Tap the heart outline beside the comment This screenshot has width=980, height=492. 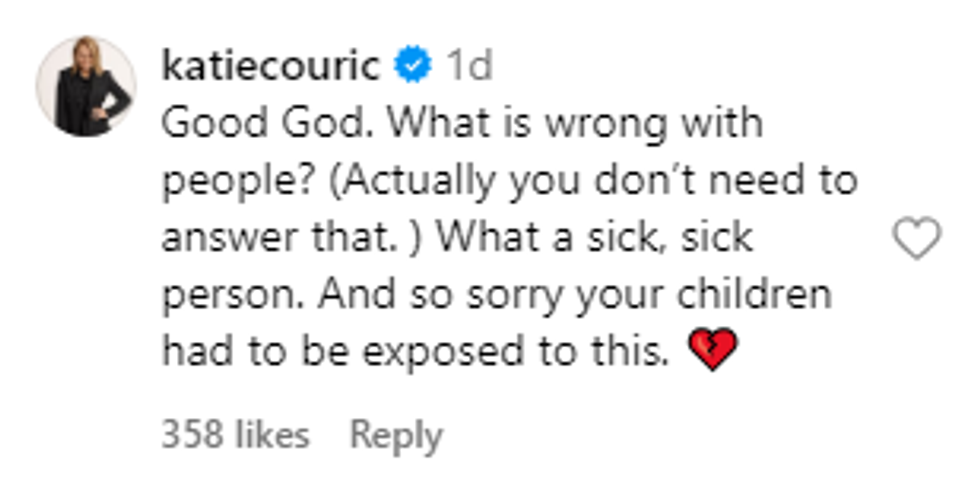click(916, 239)
